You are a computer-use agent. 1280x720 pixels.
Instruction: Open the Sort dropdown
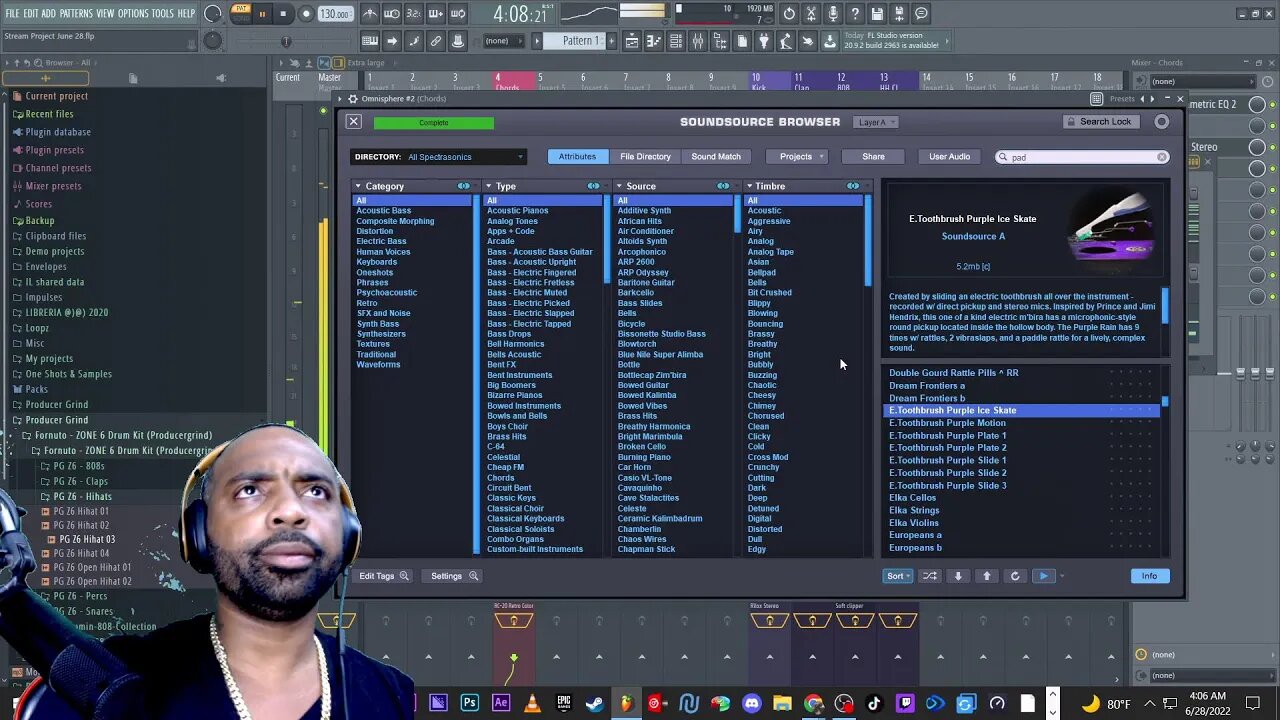(x=898, y=576)
